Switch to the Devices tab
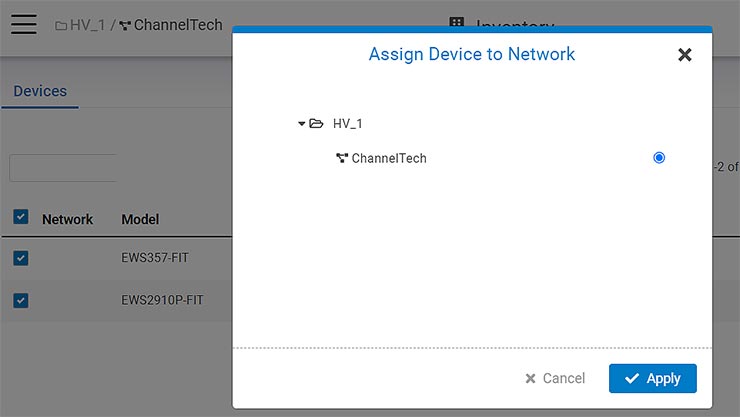The width and height of the screenshot is (740, 417). click(40, 91)
